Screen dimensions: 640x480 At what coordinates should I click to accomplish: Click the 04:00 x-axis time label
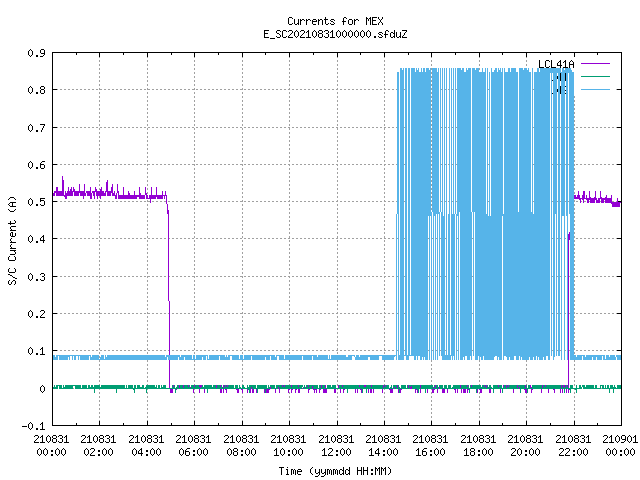tap(147, 452)
